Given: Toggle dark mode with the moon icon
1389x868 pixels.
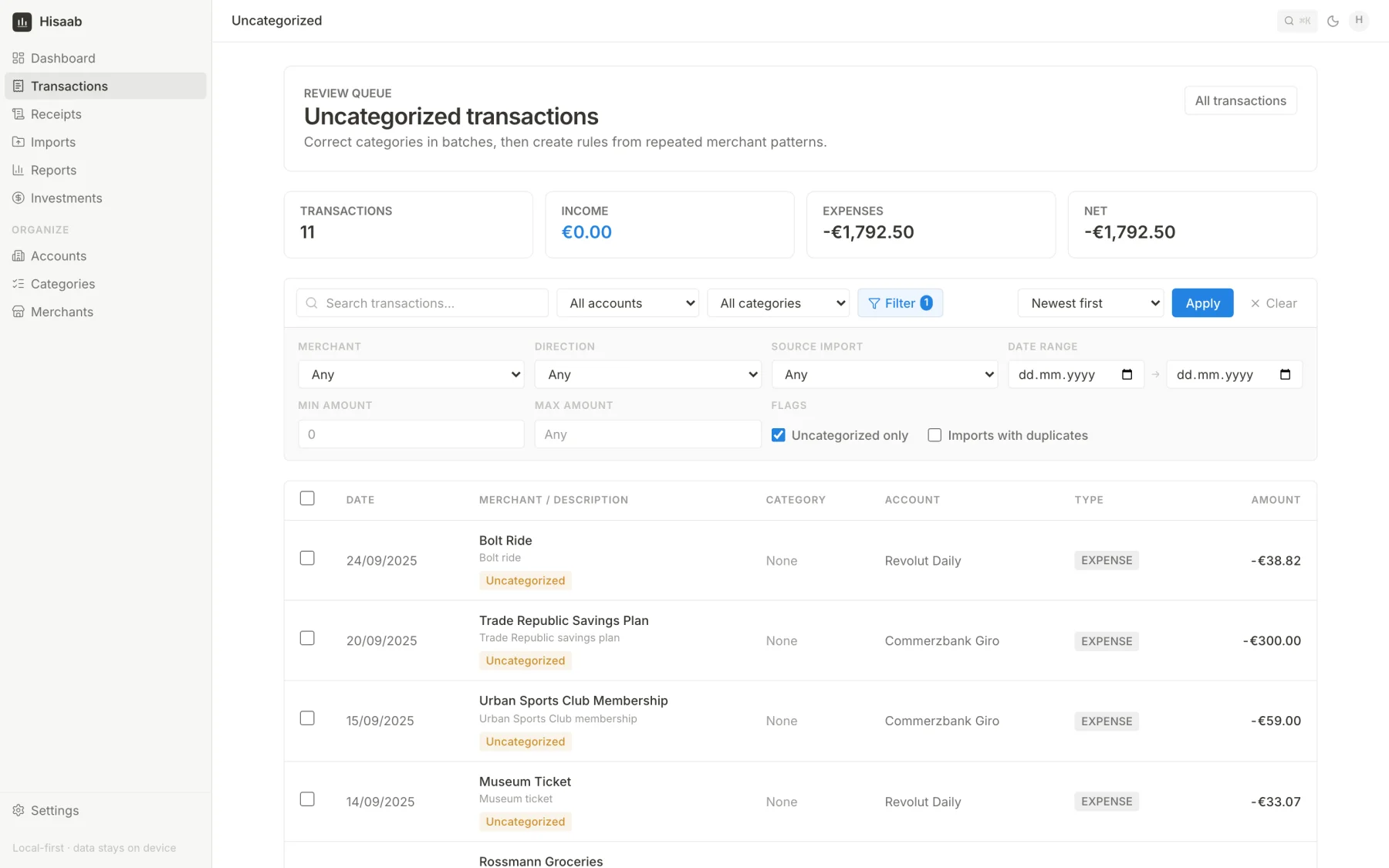Looking at the screenshot, I should coord(1333,21).
